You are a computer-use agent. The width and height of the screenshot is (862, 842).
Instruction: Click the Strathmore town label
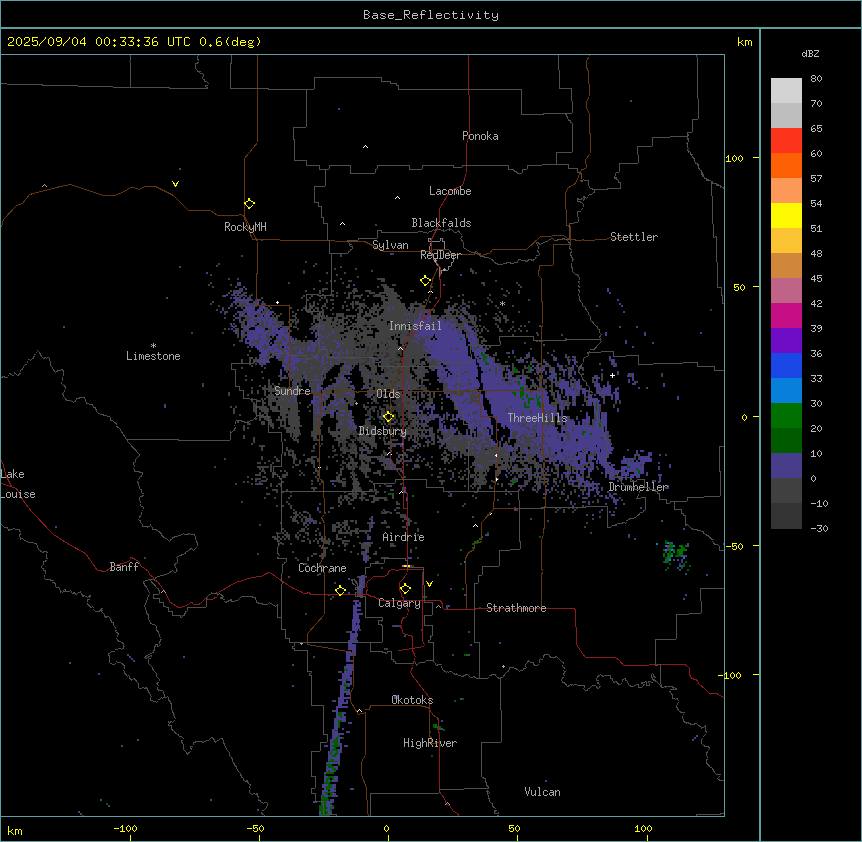coord(516,608)
